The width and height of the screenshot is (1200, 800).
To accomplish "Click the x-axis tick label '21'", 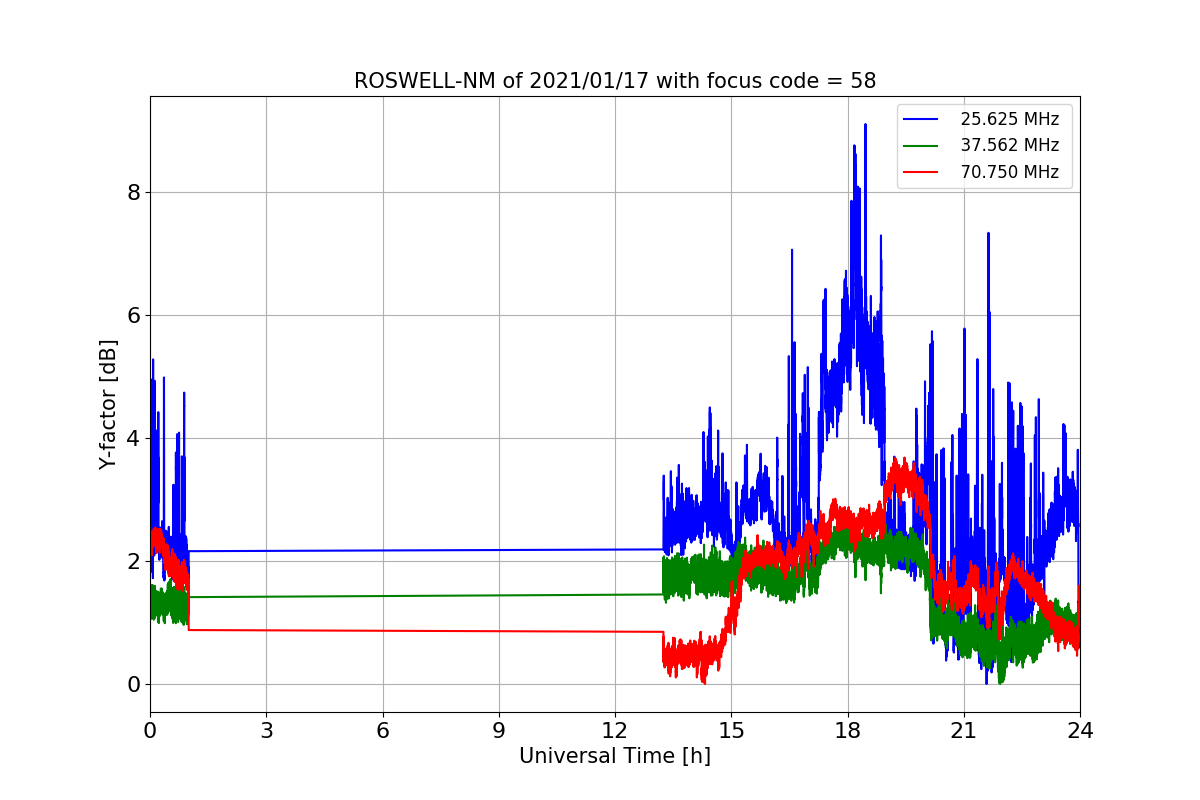I will [x=964, y=730].
